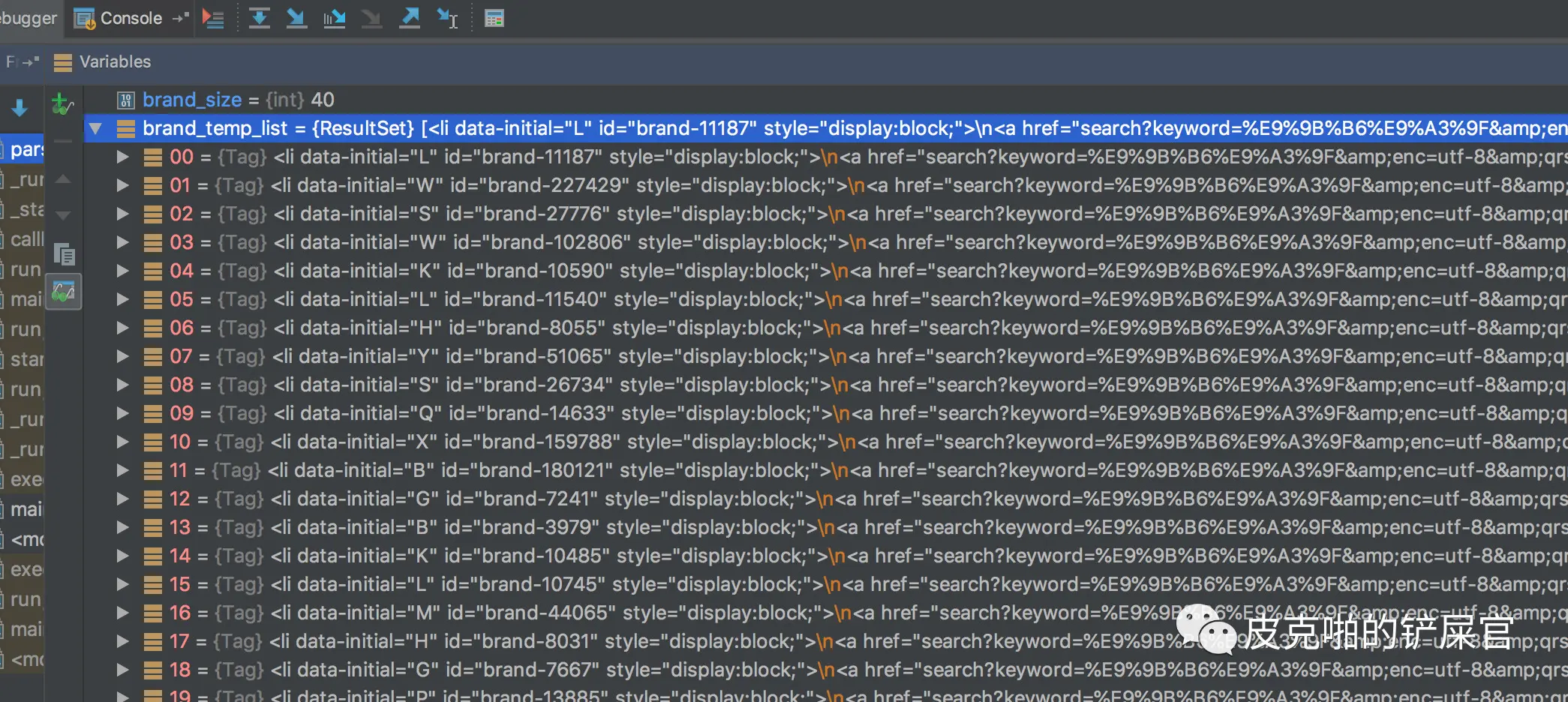1568x702 pixels.
Task: Click the blue down arrow above frames list
Action: (x=20, y=108)
